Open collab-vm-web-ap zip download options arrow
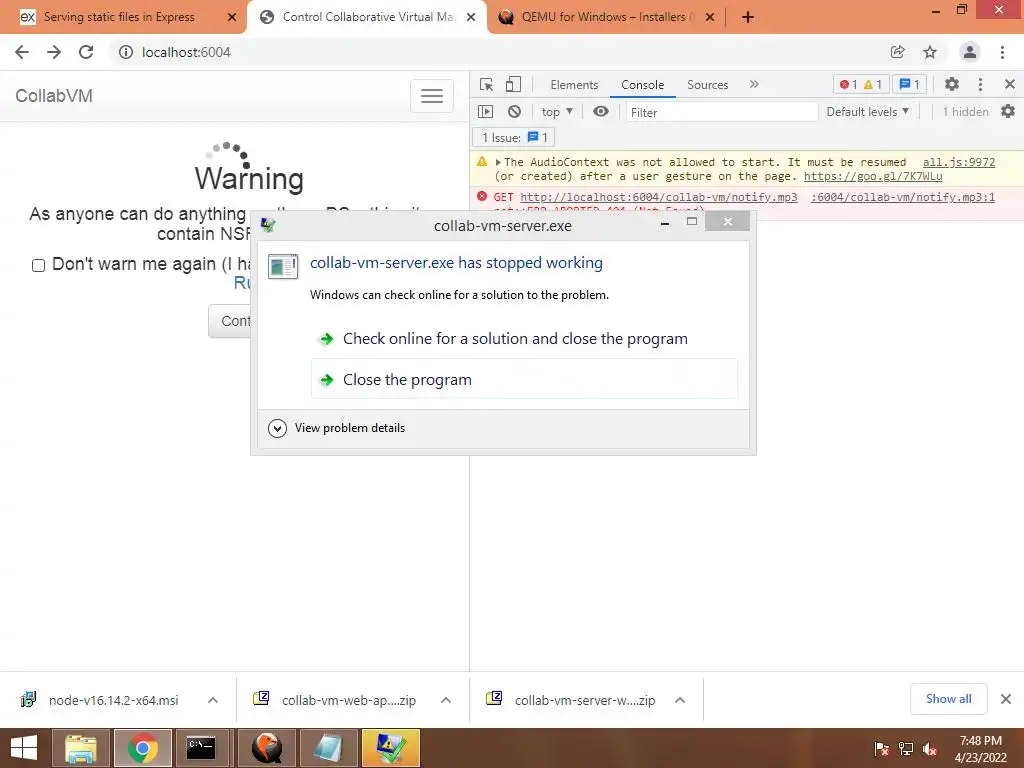Viewport: 1024px width, 768px height. (446, 700)
